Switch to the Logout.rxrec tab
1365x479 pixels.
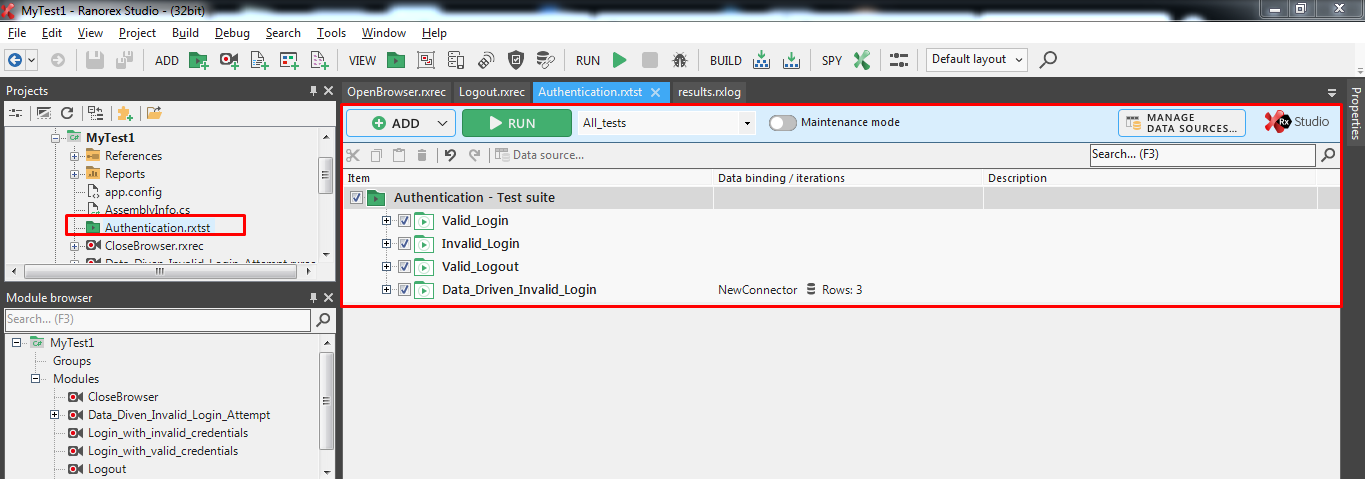(x=492, y=92)
